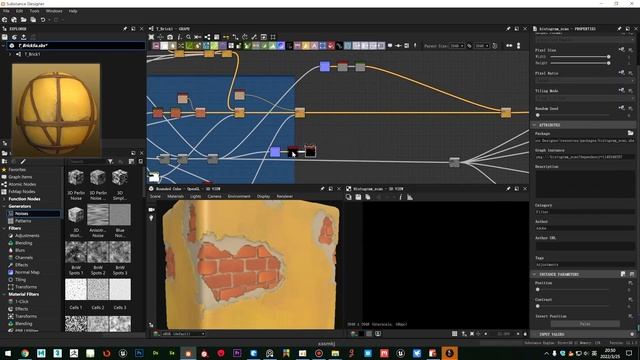Click the histogram icon in 2D view toolbar
Viewport: 640px width, 360px height.
[410, 197]
